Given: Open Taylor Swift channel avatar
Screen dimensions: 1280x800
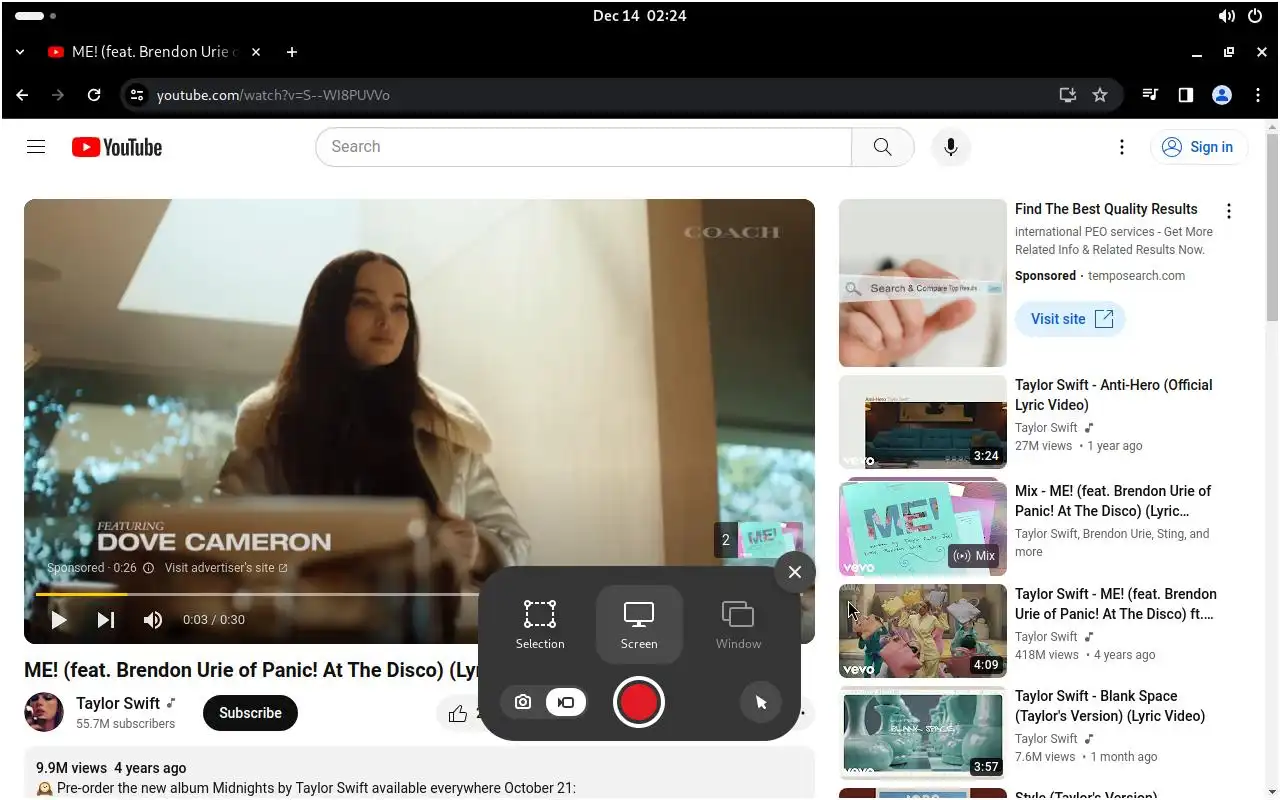Looking at the screenshot, I should [44, 712].
